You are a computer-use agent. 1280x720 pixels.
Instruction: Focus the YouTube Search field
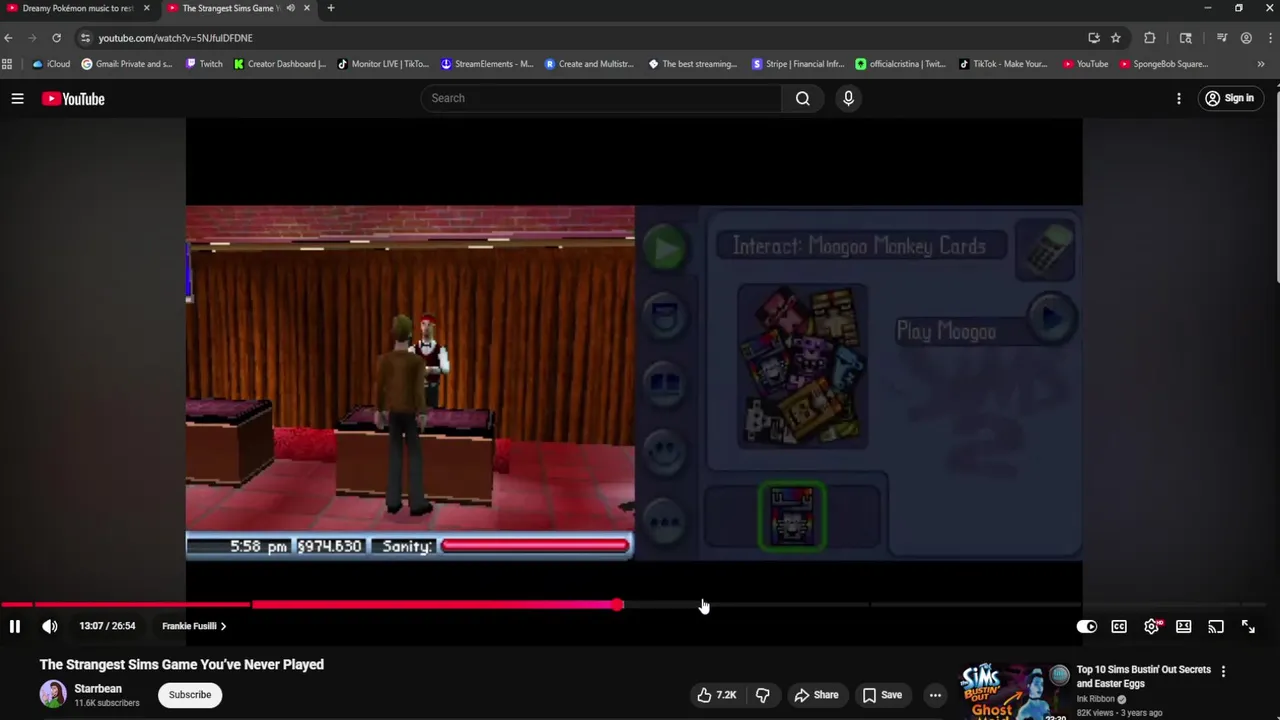(x=600, y=98)
